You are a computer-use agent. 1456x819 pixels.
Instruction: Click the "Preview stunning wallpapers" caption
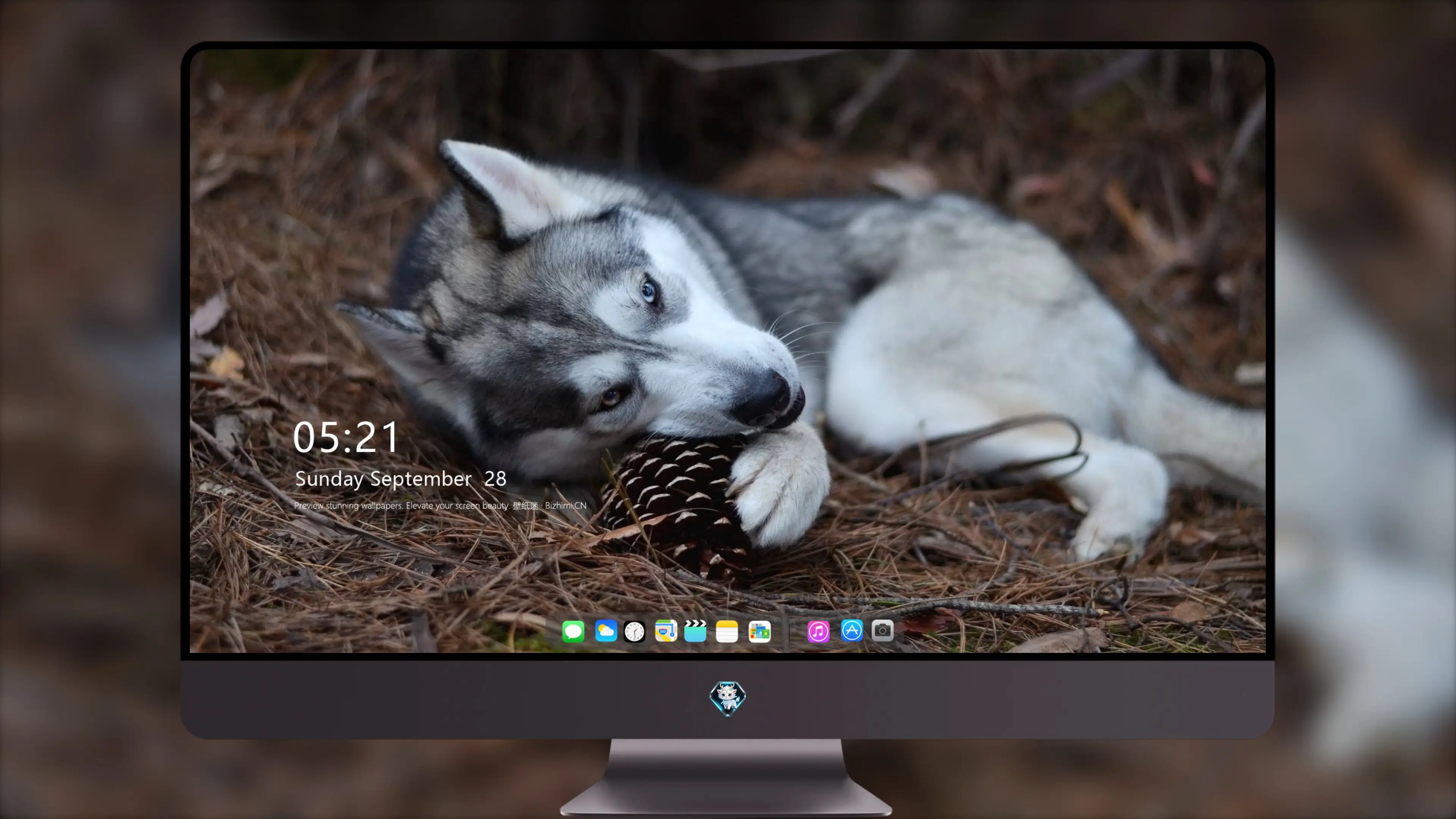pyautogui.click(x=440, y=505)
